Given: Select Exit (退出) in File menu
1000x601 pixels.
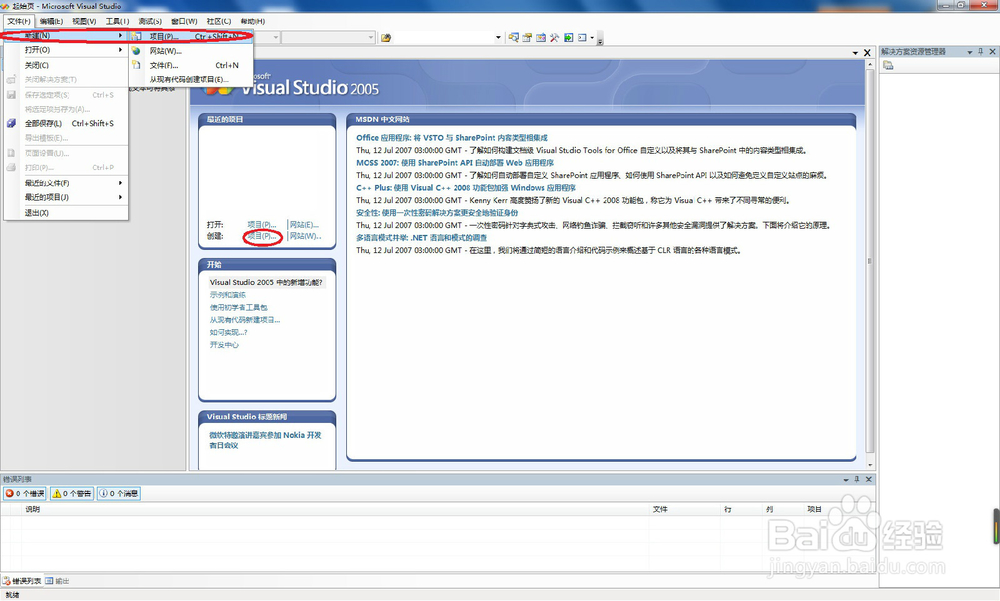Looking at the screenshot, I should coord(66,212).
